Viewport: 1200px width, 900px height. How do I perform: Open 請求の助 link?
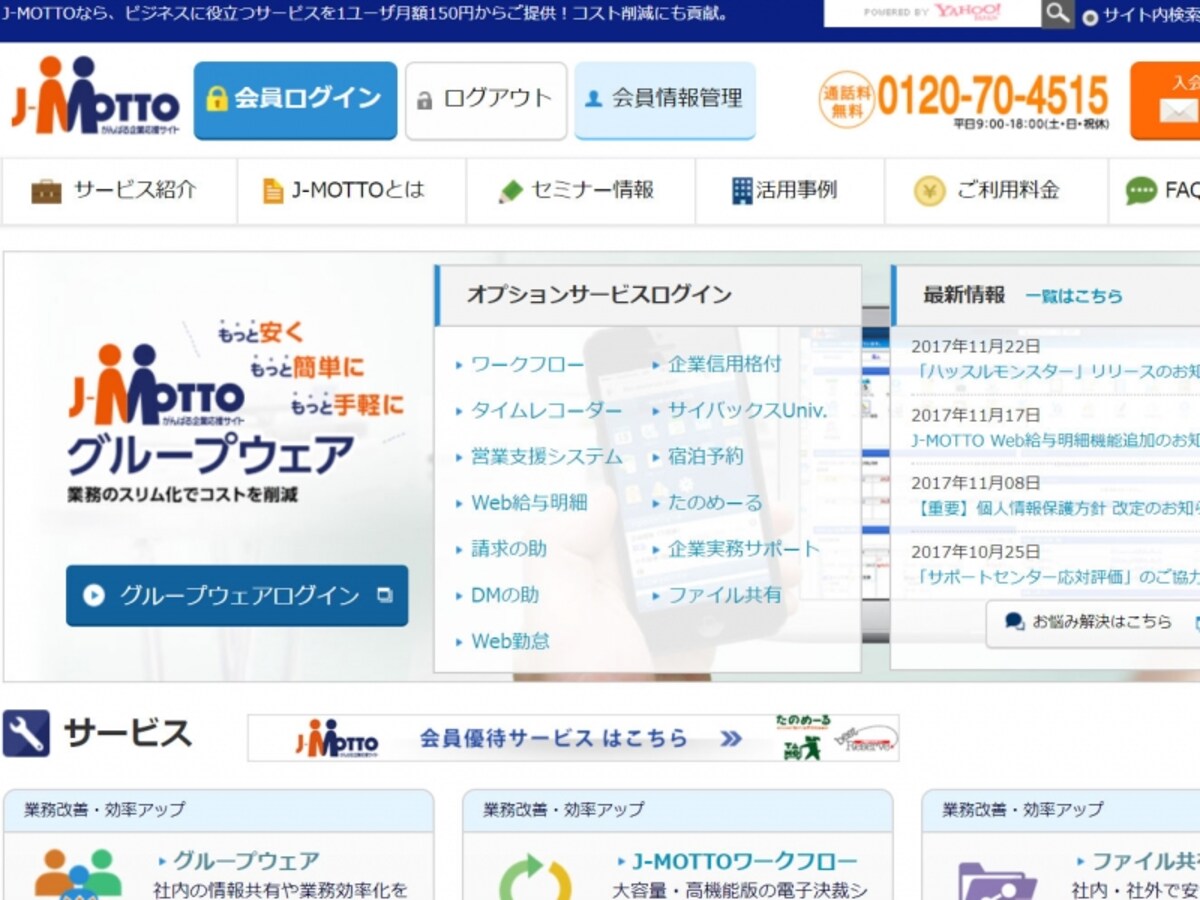509,549
